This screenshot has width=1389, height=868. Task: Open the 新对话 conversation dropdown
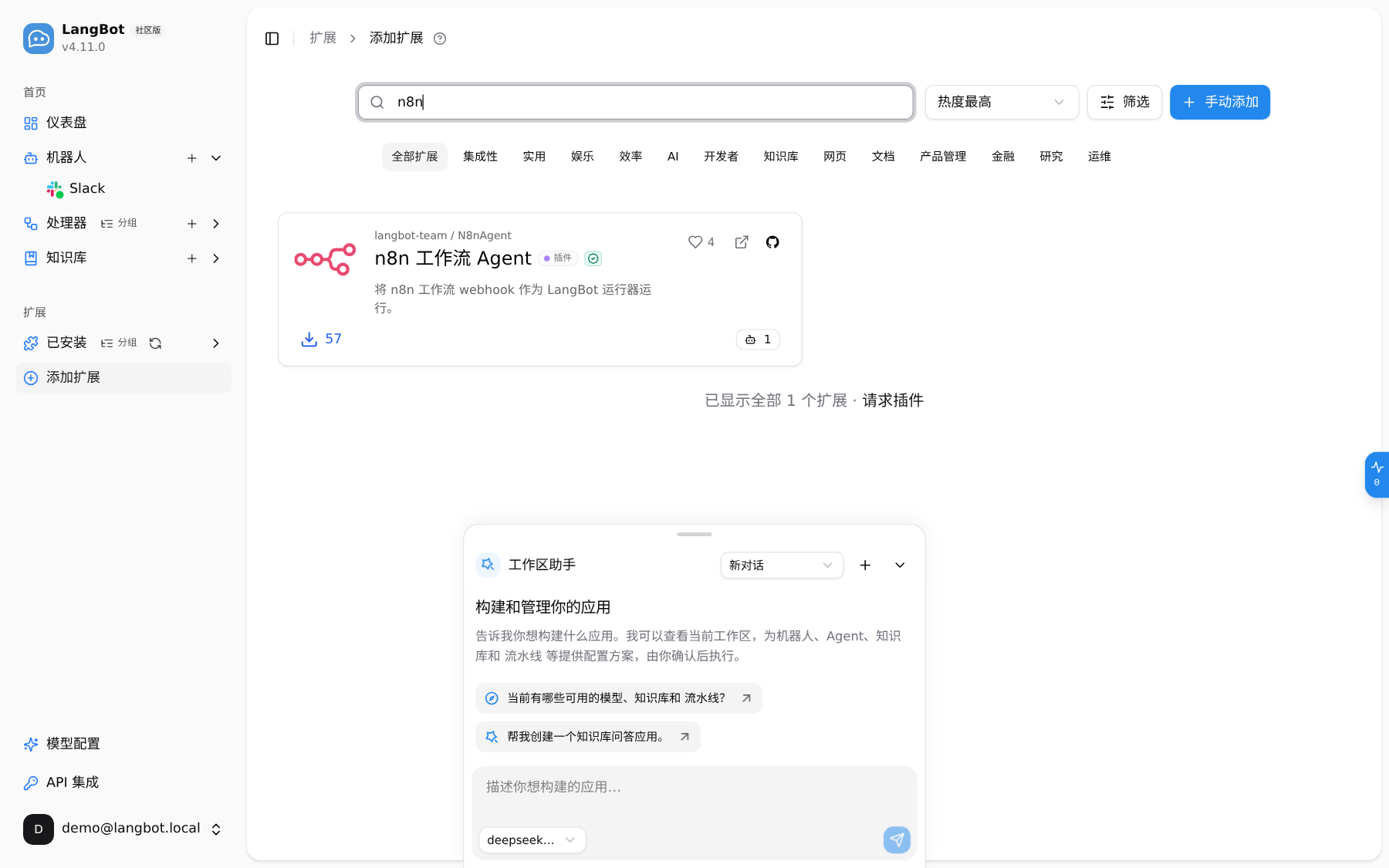pos(782,566)
